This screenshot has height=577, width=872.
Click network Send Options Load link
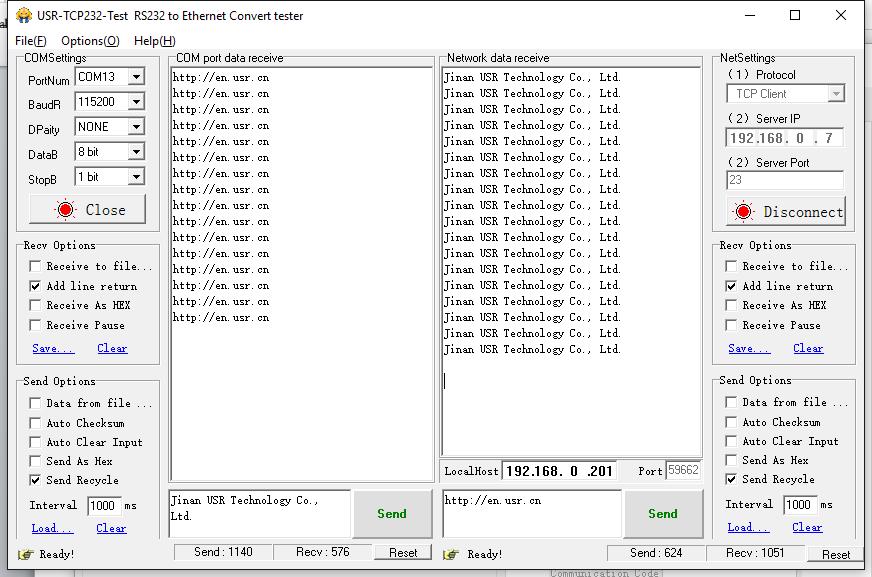[748, 527]
